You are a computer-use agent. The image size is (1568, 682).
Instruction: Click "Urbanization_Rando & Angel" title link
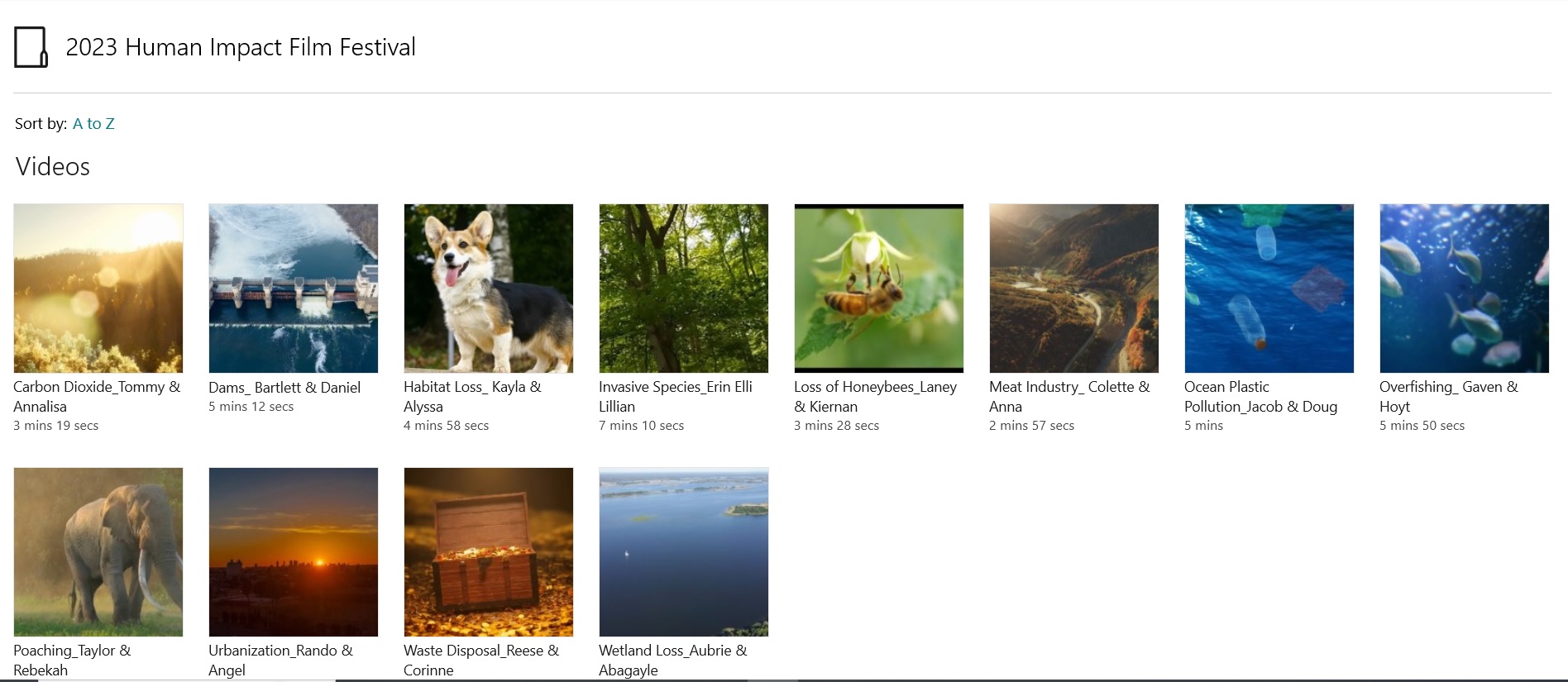pyautogui.click(x=280, y=660)
